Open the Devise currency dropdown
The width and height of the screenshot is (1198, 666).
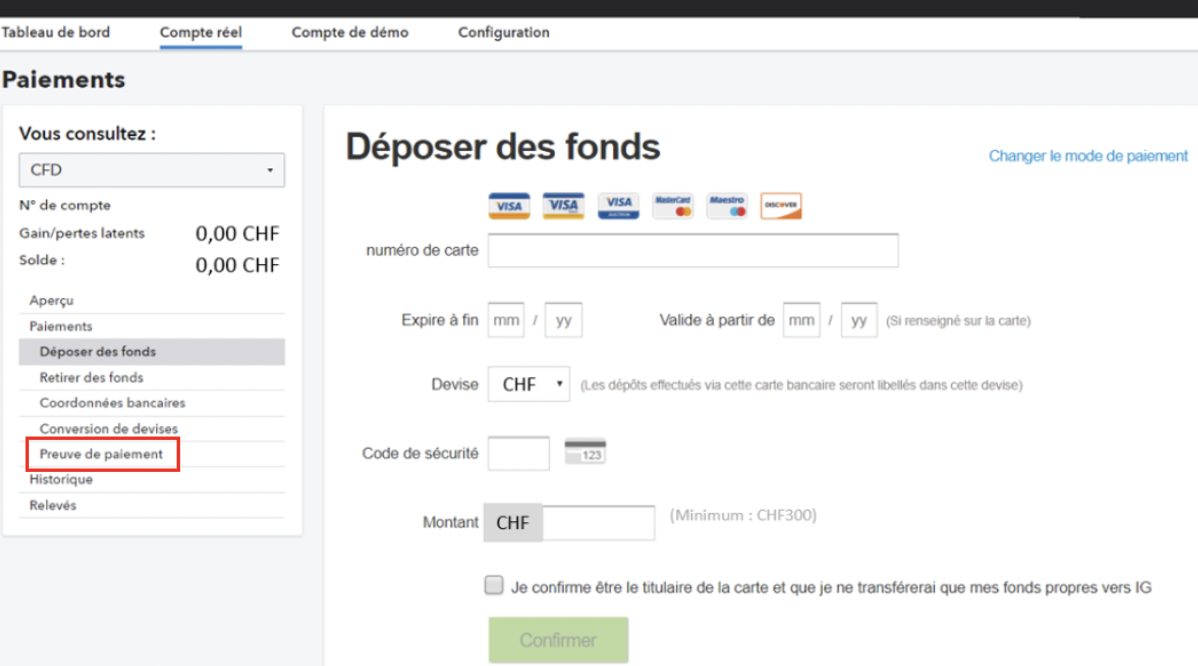[x=528, y=383]
